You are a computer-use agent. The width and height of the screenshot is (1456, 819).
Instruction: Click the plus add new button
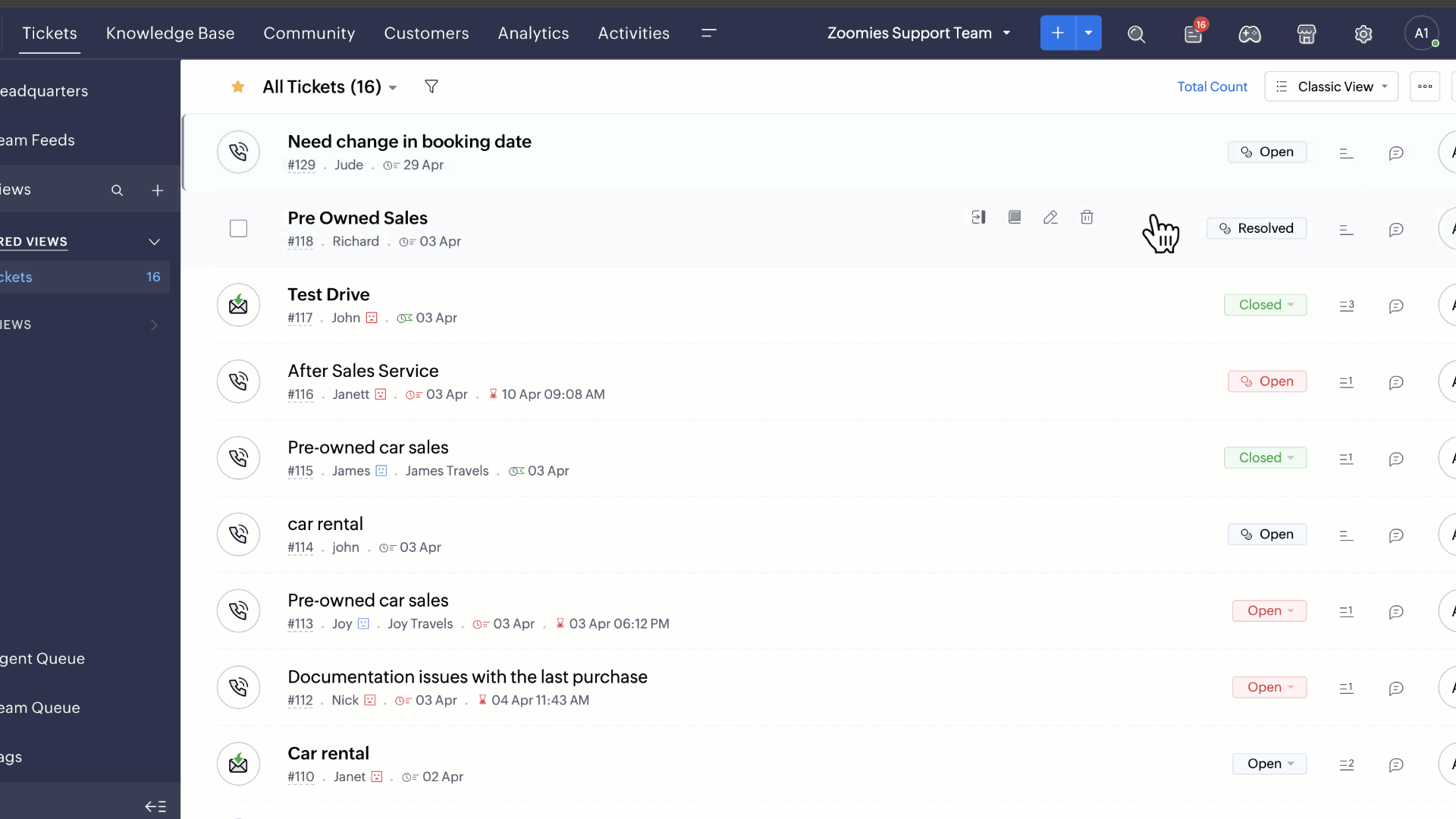coord(1058,33)
